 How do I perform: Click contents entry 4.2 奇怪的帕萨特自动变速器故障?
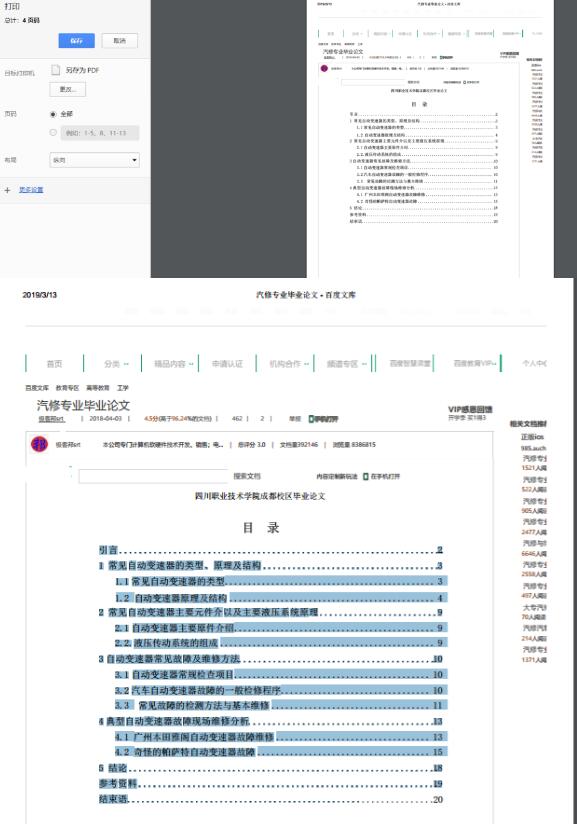point(281,752)
